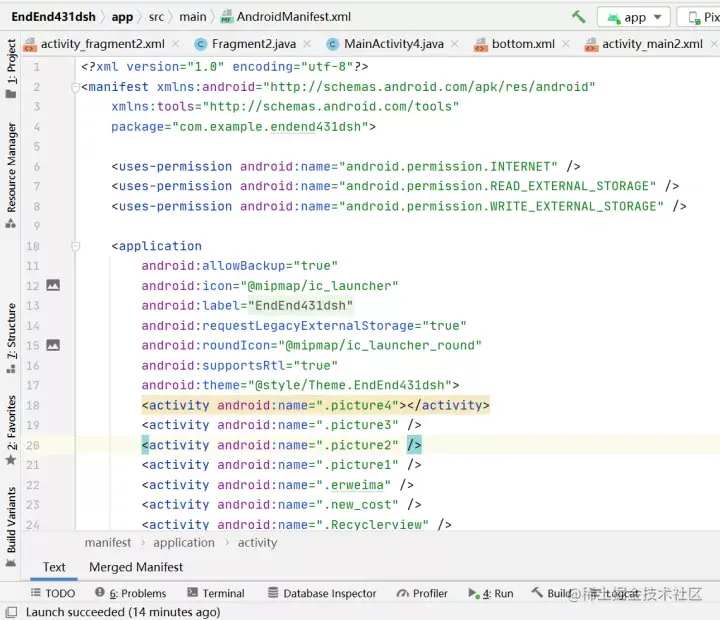Click the XML declaration on line 1
The width and height of the screenshot is (720, 620).
pos(225,67)
